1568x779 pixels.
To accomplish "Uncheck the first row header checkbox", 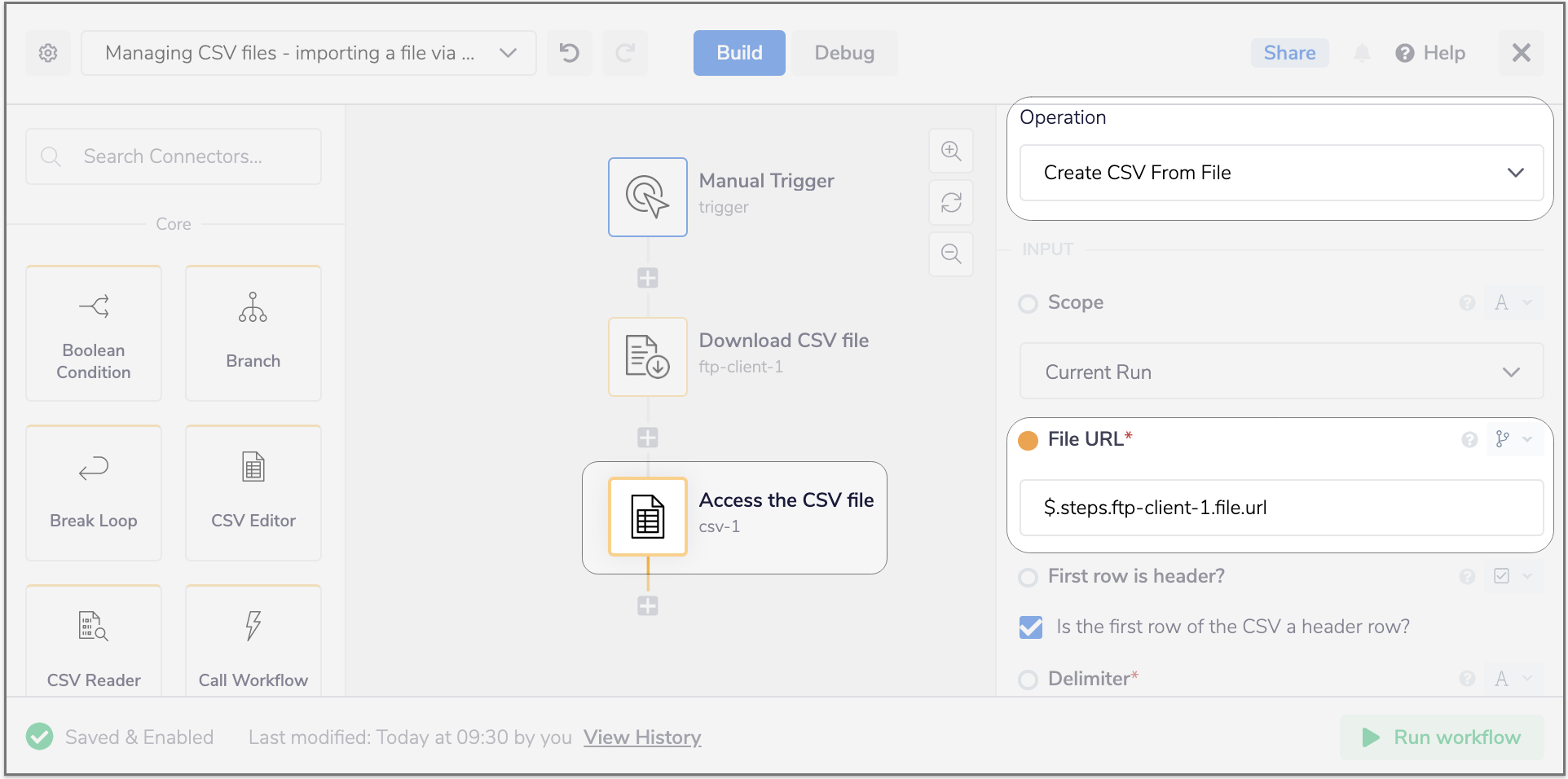I will pyautogui.click(x=1031, y=627).
